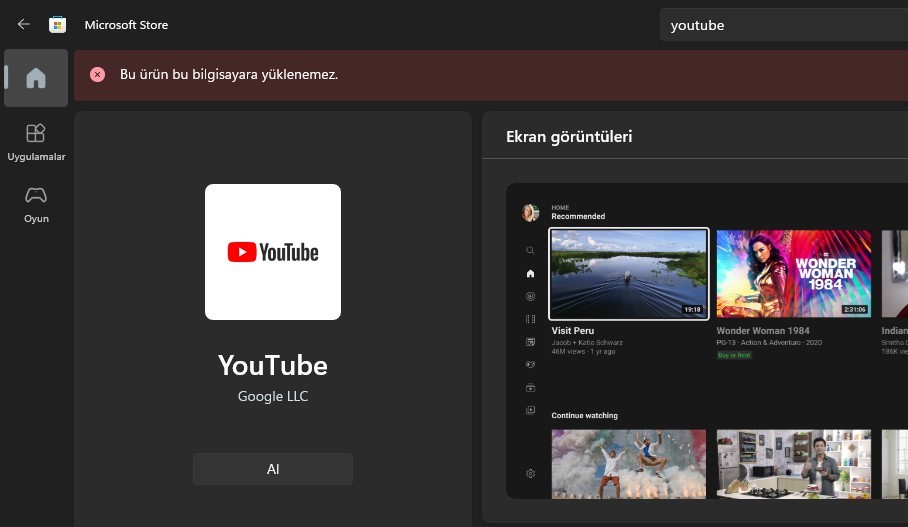This screenshot has height=527, width=908.
Task: Open the YouTube app screenshot preview
Action: tap(707, 341)
